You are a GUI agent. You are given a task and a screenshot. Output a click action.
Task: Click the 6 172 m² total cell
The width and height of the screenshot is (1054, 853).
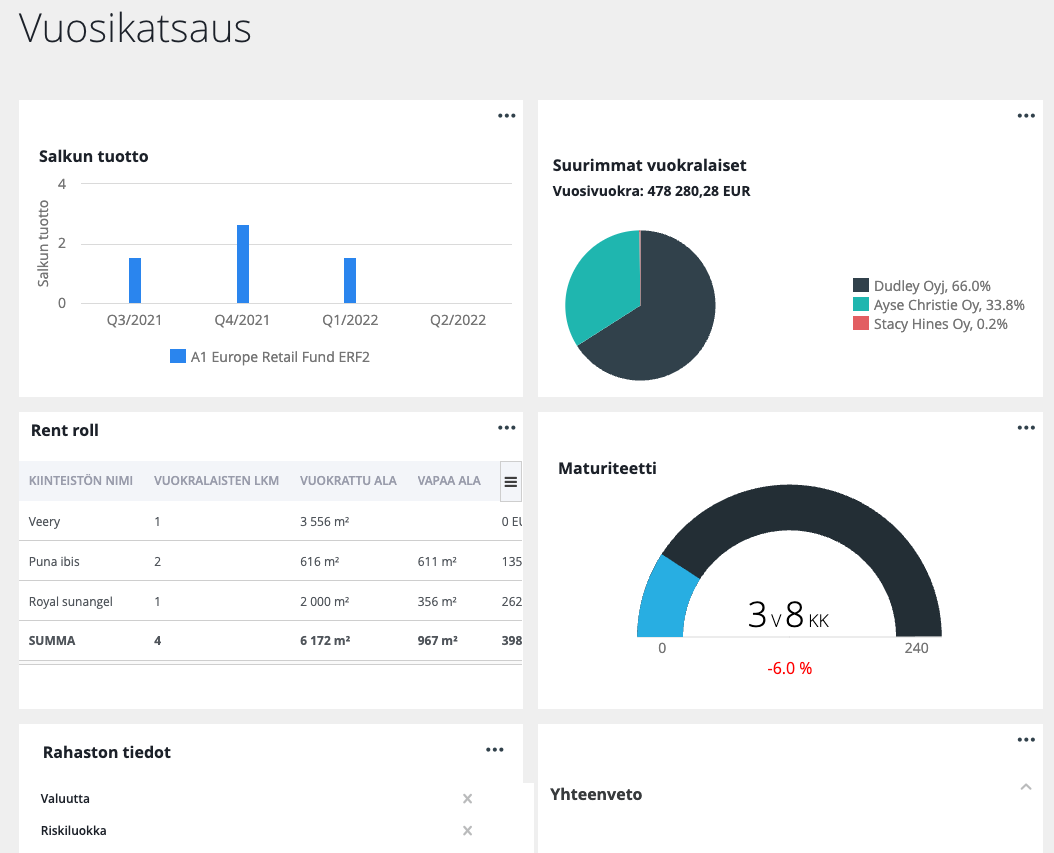pyautogui.click(x=325, y=641)
